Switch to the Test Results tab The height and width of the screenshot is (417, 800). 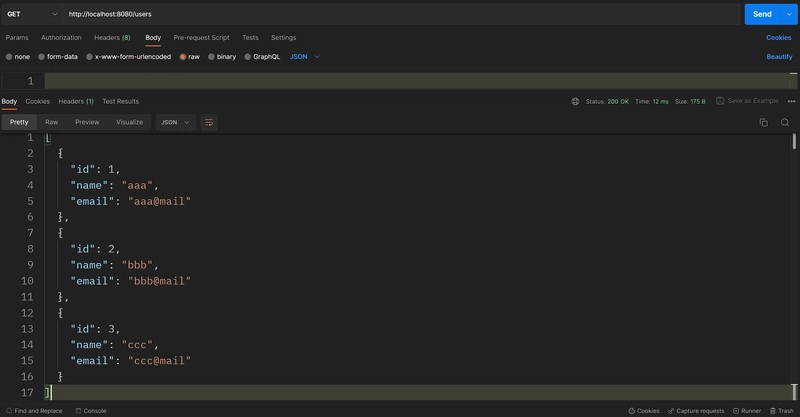click(120, 102)
